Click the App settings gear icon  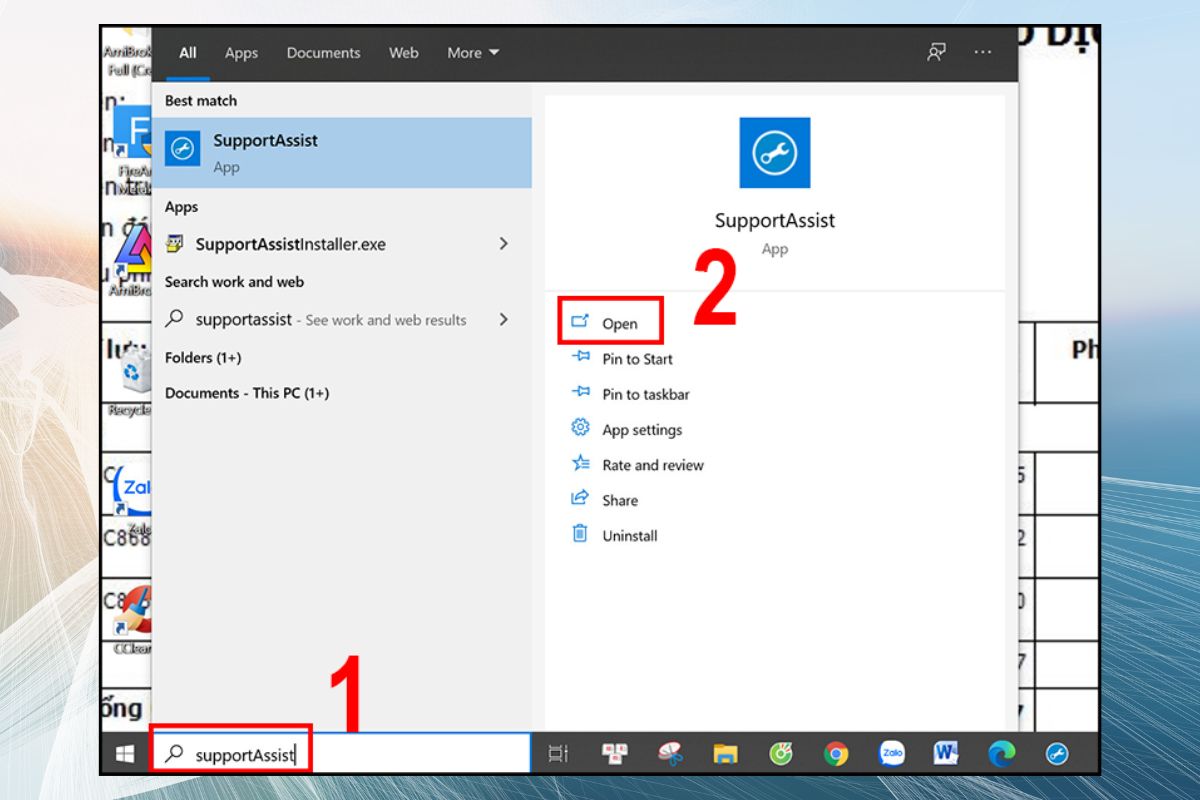(x=580, y=428)
